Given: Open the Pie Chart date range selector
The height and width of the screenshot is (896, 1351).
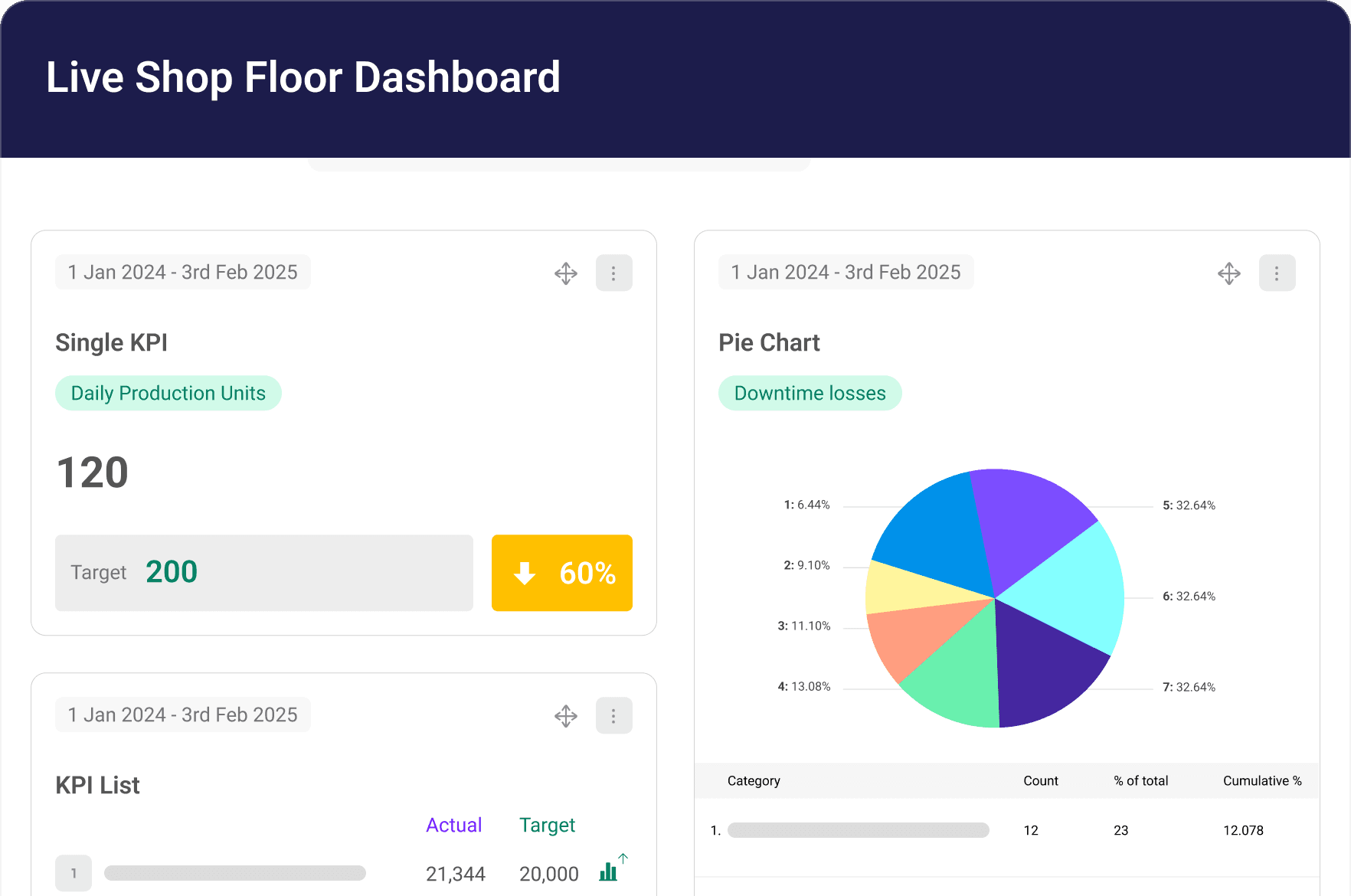Looking at the screenshot, I should [x=846, y=273].
